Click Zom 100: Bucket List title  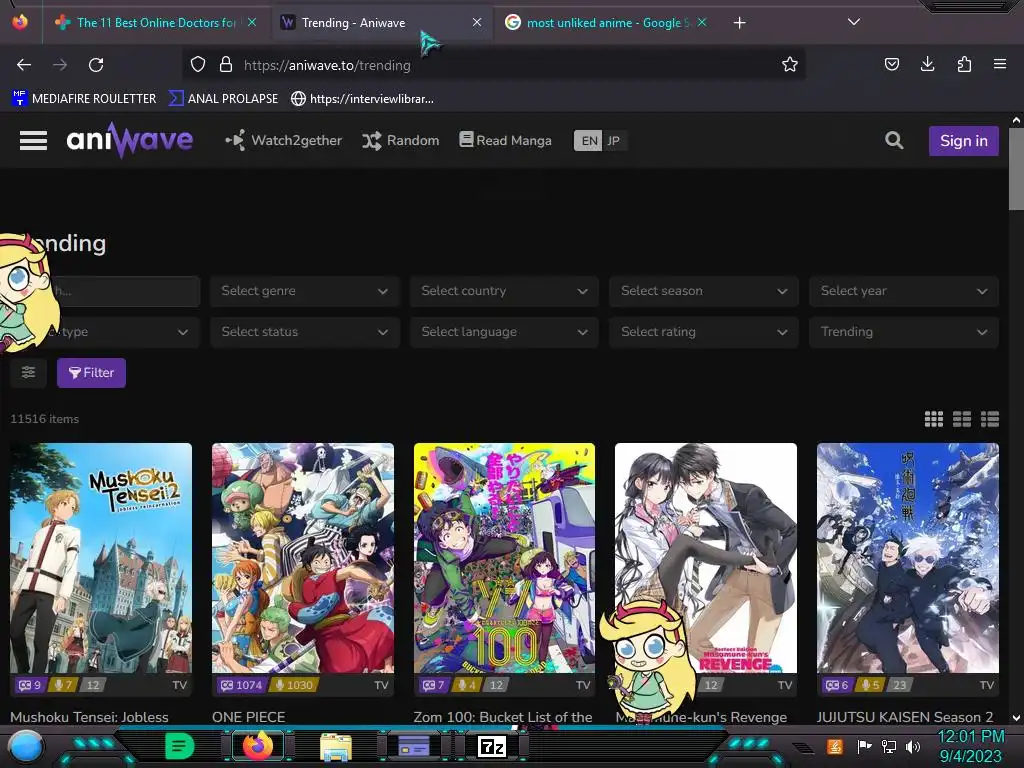[503, 716]
